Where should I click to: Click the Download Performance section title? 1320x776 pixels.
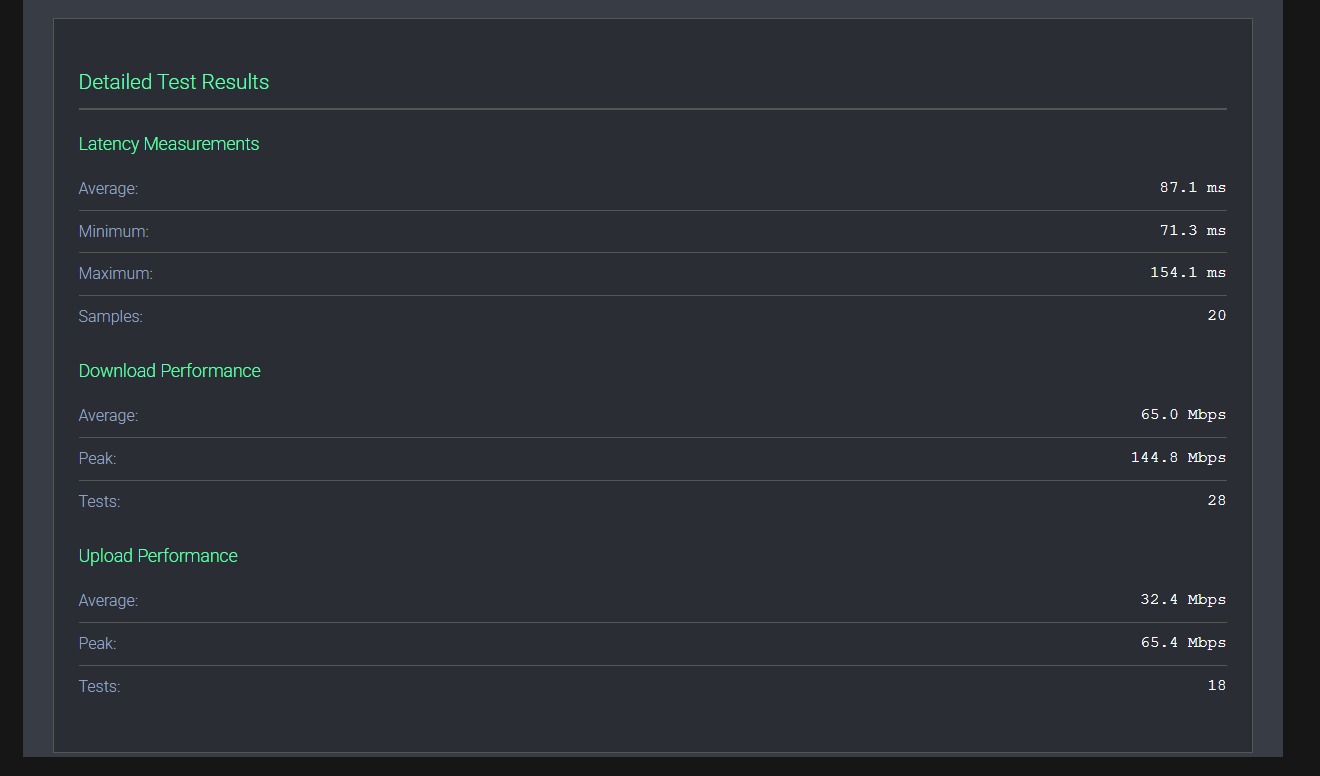pos(170,371)
